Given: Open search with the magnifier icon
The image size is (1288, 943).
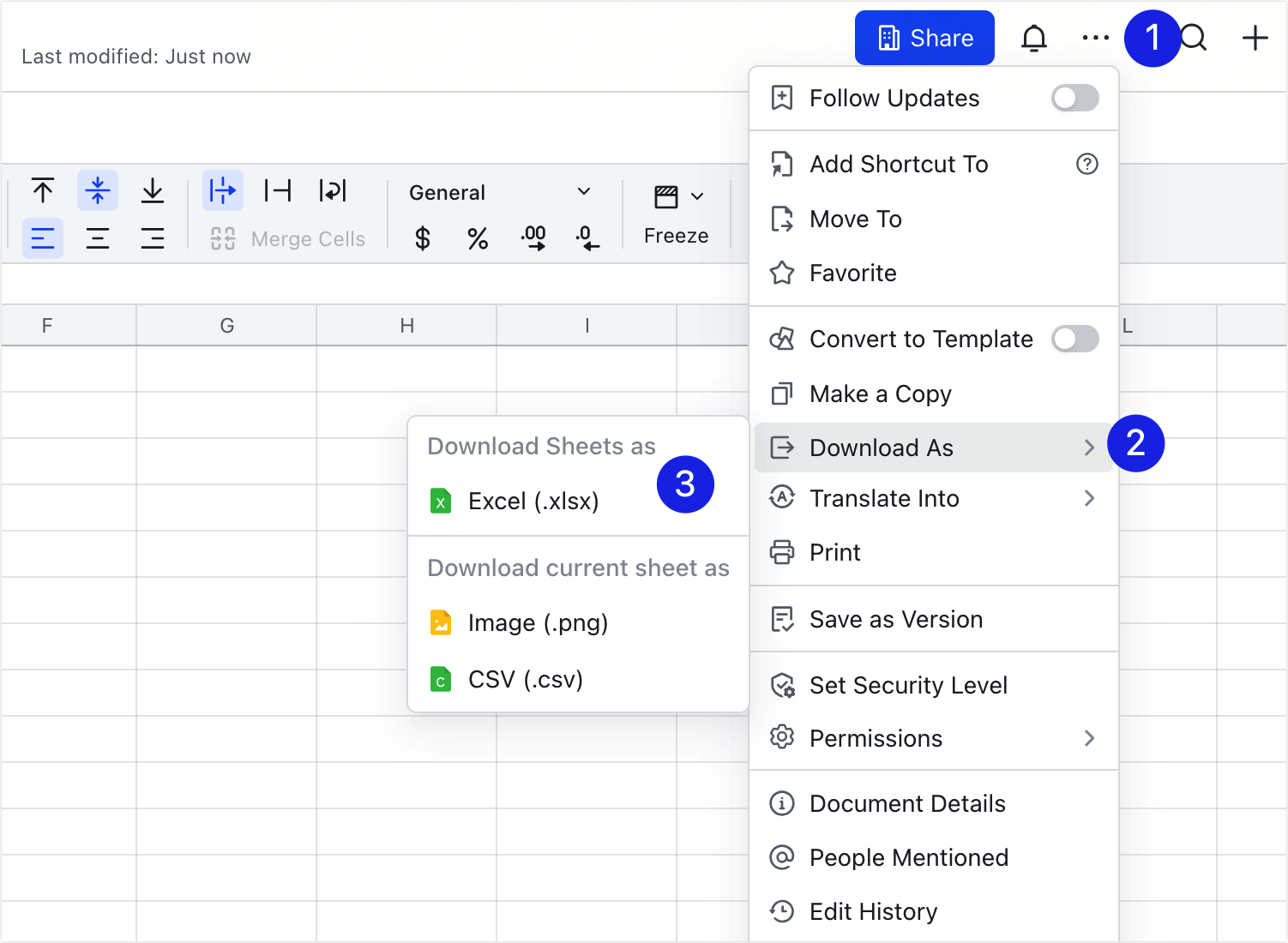Looking at the screenshot, I should tap(1194, 38).
